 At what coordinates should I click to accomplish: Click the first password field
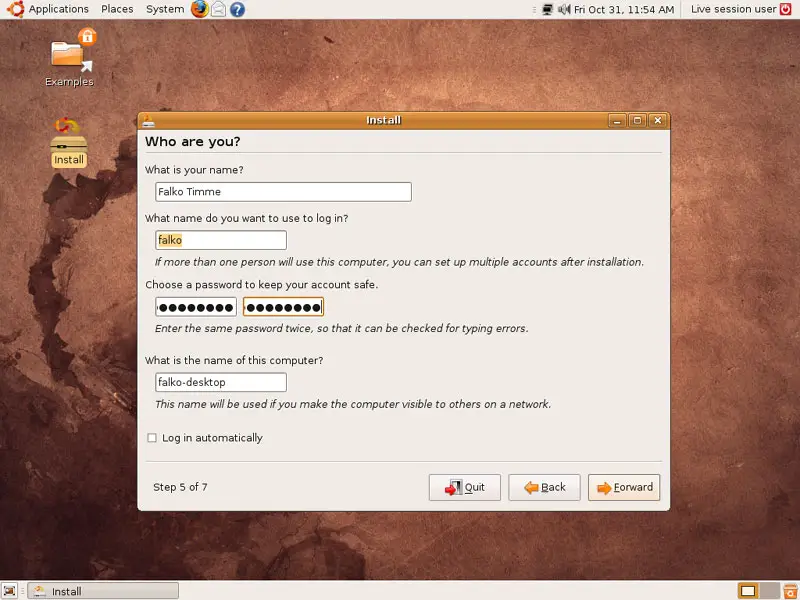196,307
